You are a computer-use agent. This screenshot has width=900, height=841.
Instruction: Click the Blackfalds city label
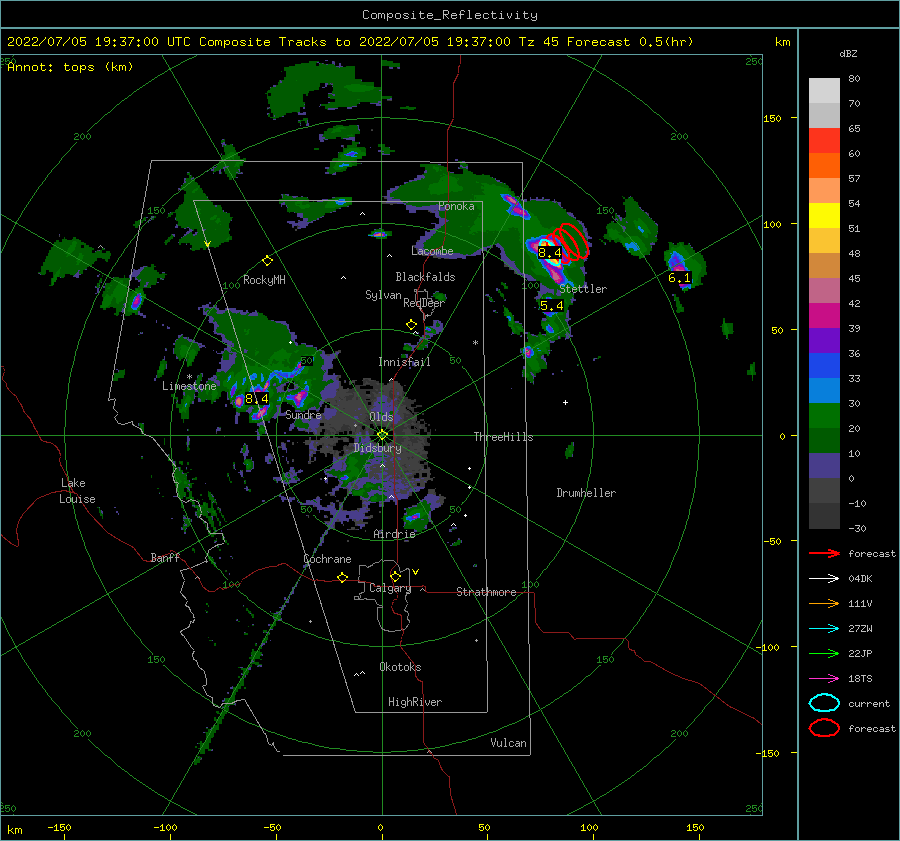425,277
